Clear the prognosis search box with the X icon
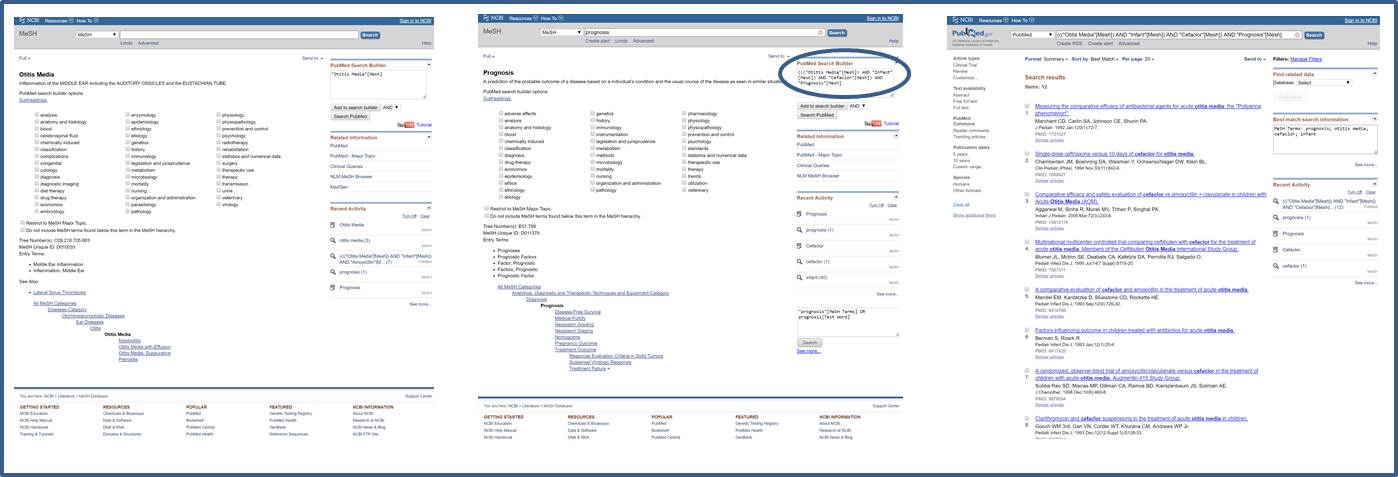Image resolution: width=1398 pixels, height=477 pixels. pos(821,34)
